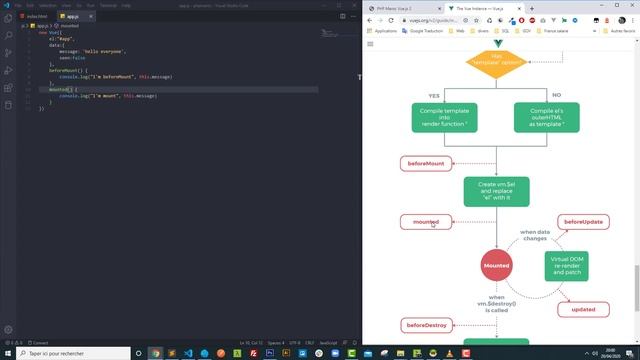The width and height of the screenshot is (640, 360).
Task: Reload the Chrome page
Action: tap(391, 20)
